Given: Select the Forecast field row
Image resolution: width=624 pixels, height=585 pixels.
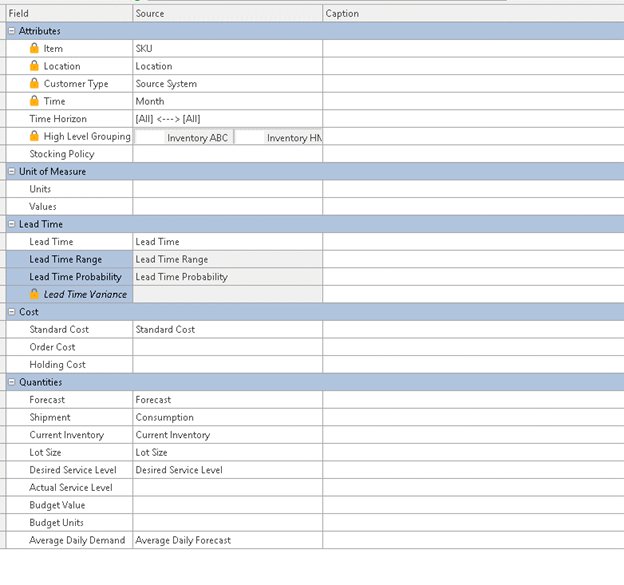Looking at the screenshot, I should click(x=69, y=400).
